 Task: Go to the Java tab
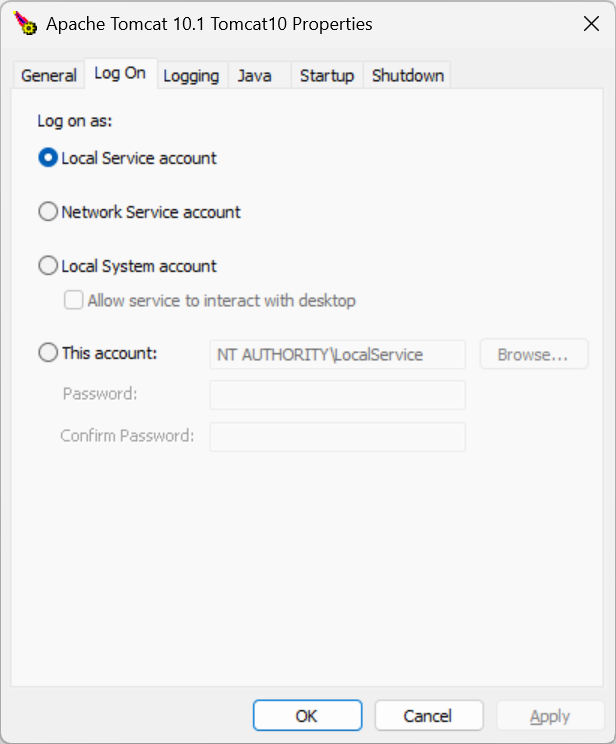[255, 76]
